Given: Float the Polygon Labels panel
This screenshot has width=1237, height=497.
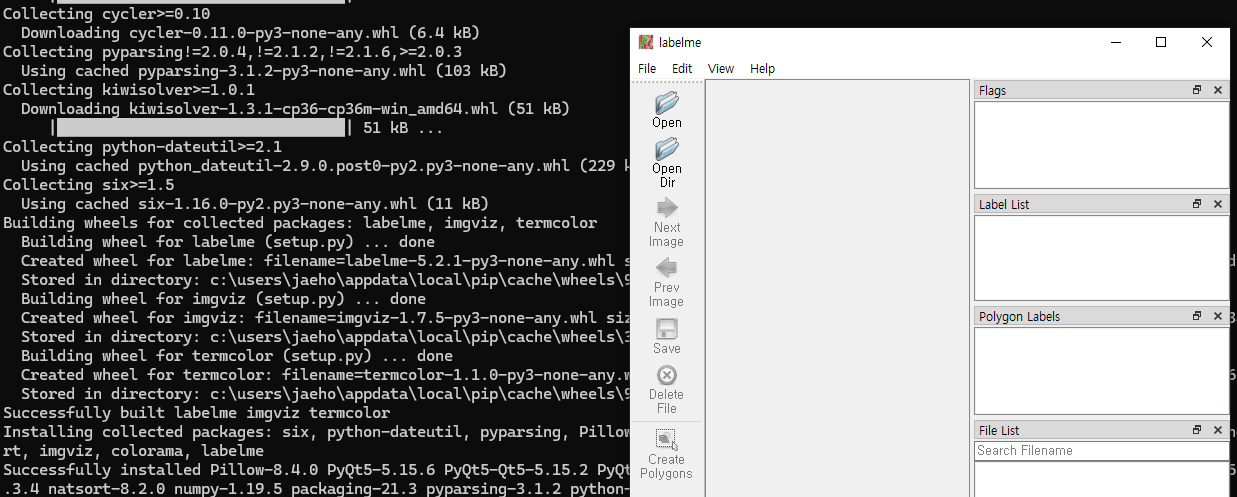Looking at the screenshot, I should point(1197,316).
